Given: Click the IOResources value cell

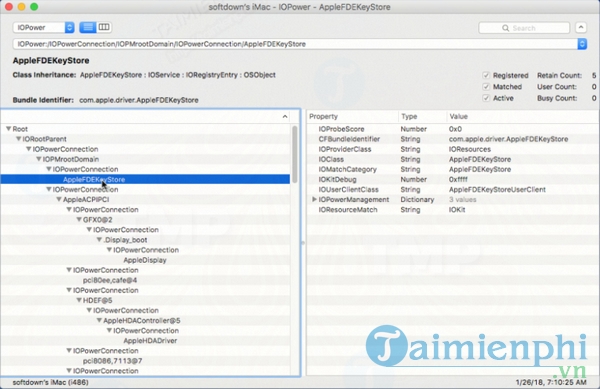Looking at the screenshot, I should [x=470, y=149].
